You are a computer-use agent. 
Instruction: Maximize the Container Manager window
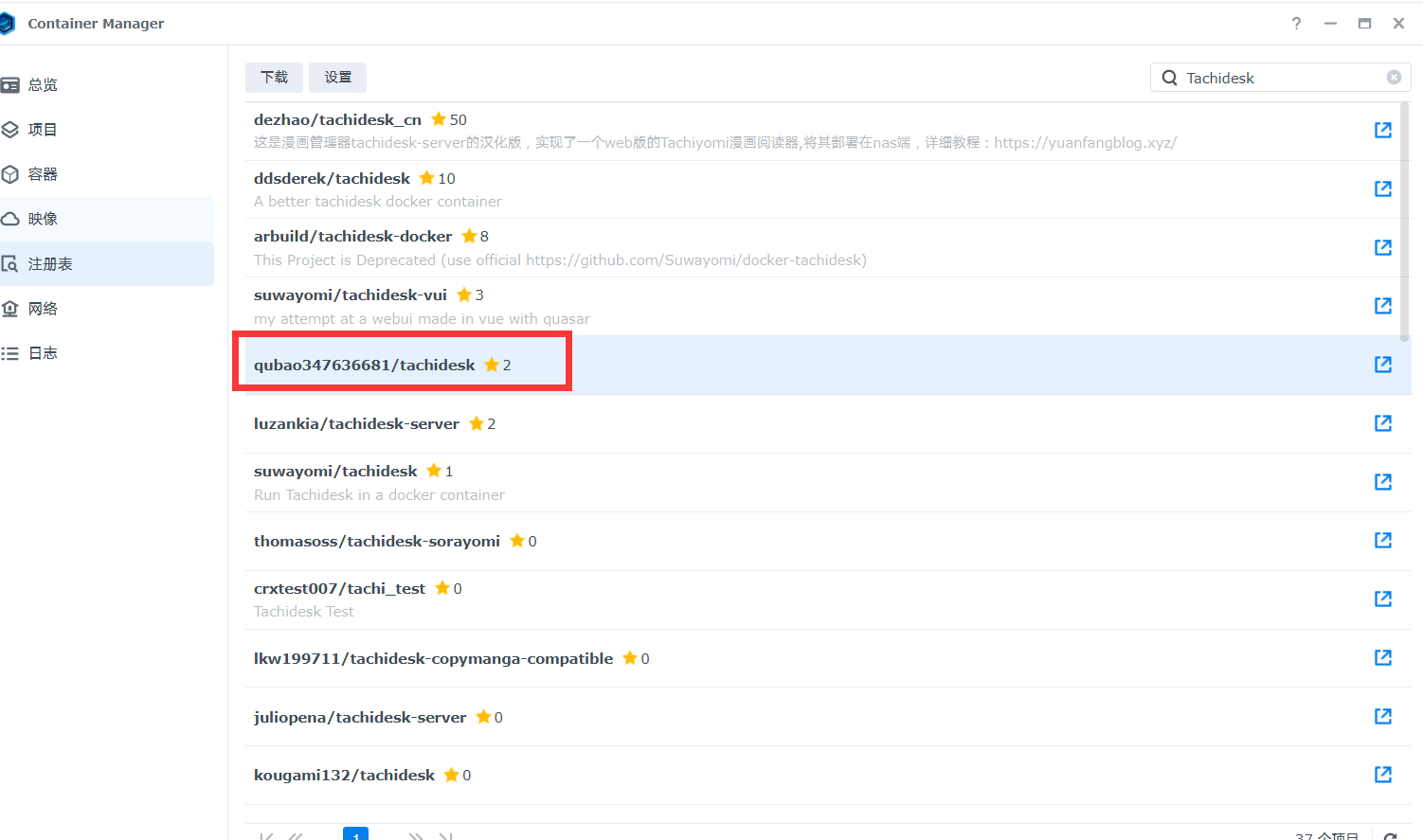pyautogui.click(x=1364, y=24)
